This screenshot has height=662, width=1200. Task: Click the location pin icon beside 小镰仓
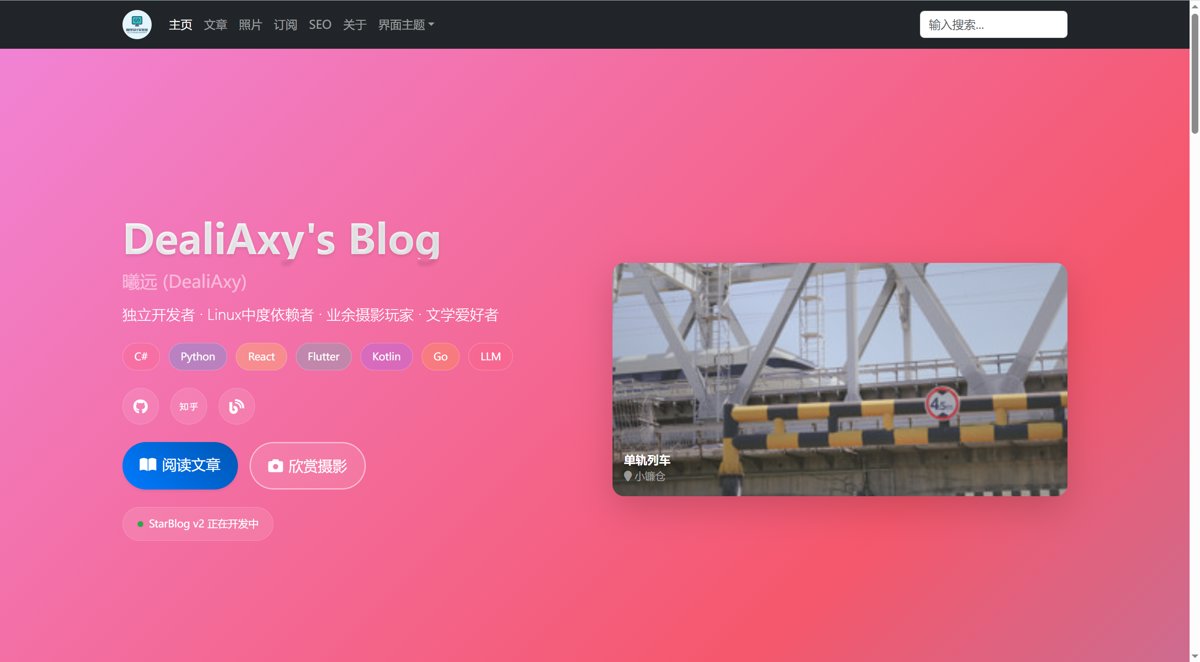coord(628,476)
